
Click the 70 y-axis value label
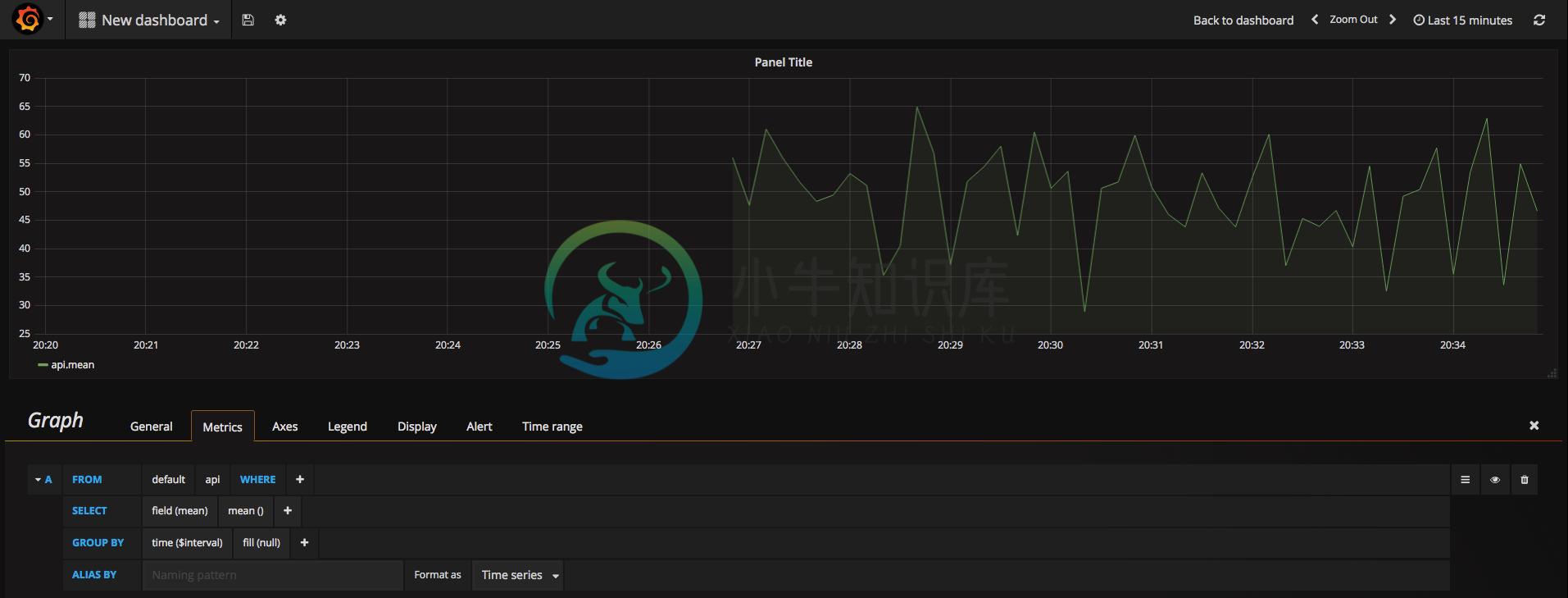(x=25, y=78)
